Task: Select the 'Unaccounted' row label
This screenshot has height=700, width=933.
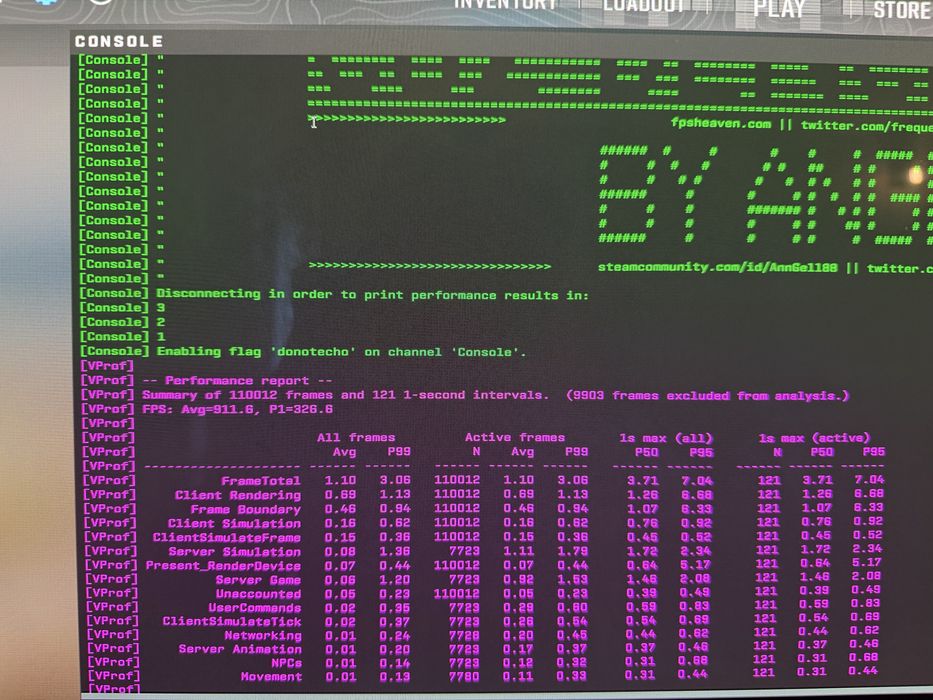Action: pyautogui.click(x=258, y=593)
